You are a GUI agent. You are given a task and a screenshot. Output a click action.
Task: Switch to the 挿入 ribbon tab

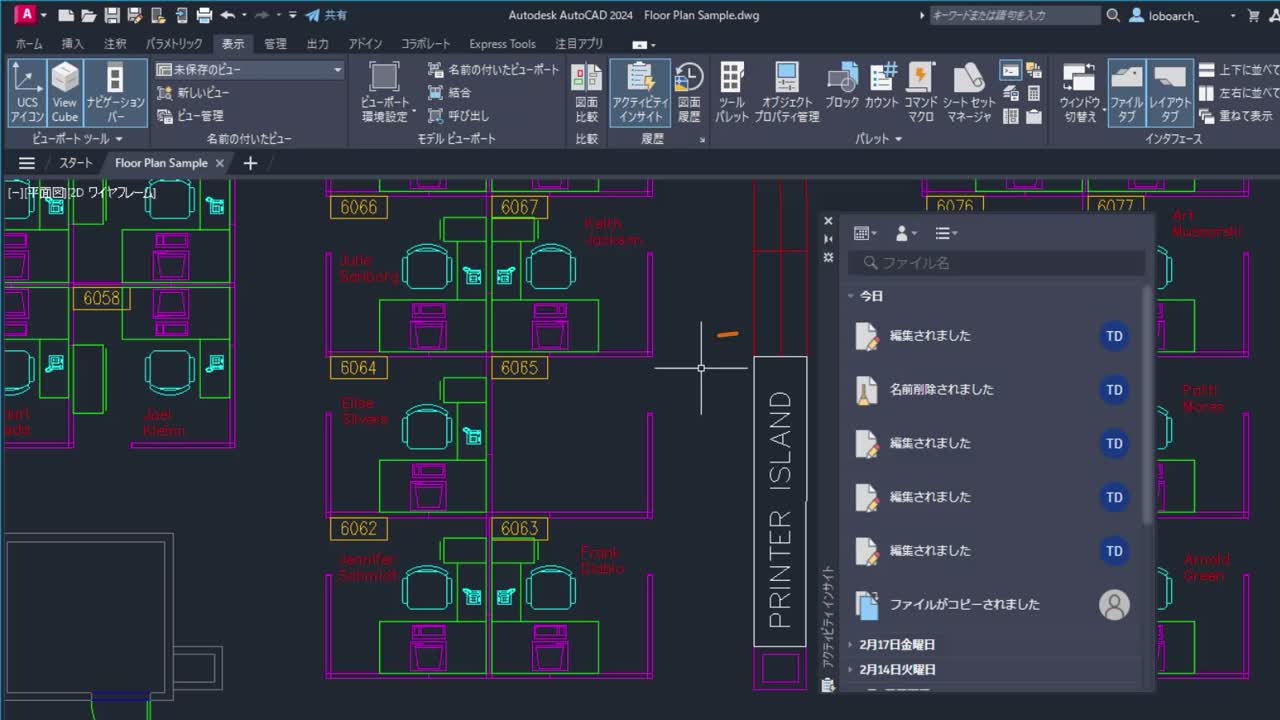pyautogui.click(x=73, y=44)
